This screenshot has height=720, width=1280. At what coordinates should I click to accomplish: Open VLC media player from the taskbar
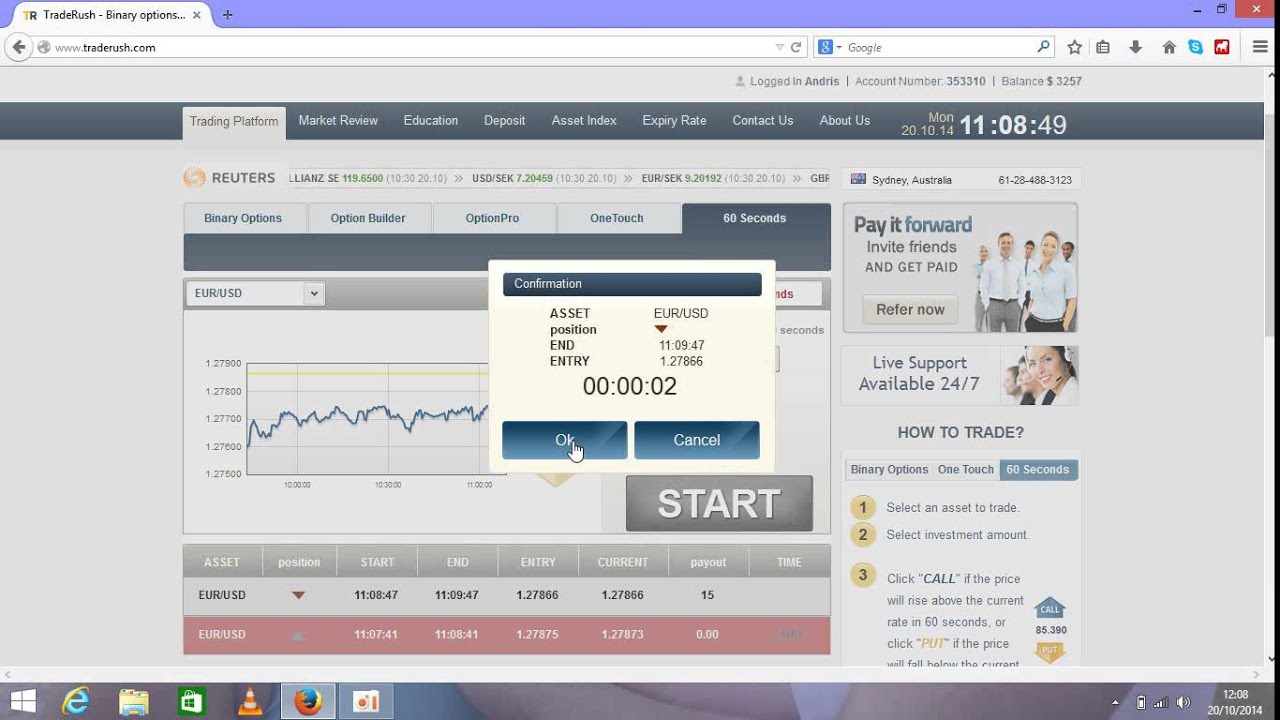[249, 702]
